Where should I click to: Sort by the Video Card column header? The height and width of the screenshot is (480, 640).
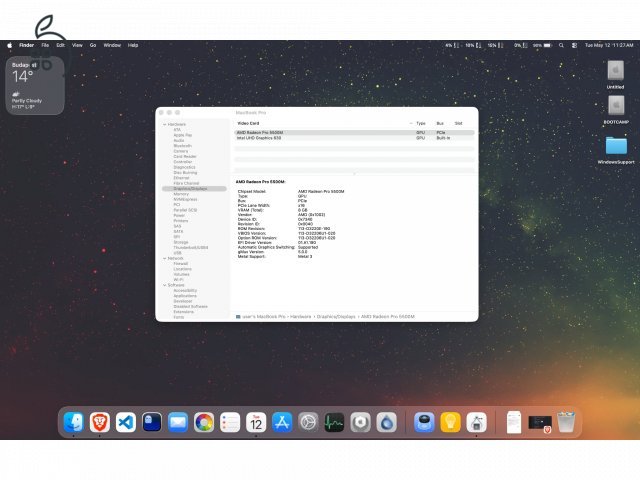point(248,123)
